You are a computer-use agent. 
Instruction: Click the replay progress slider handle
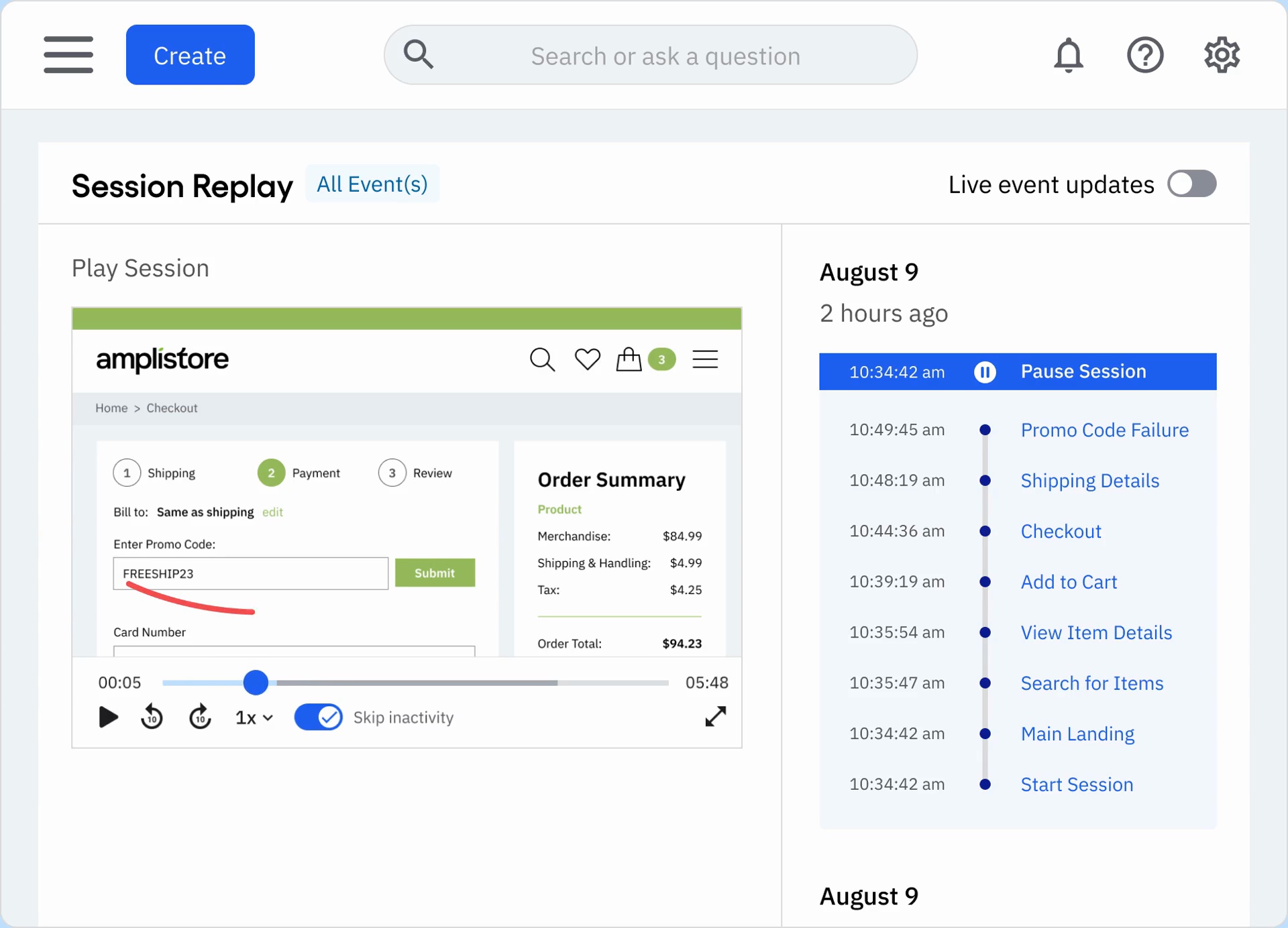(x=256, y=682)
